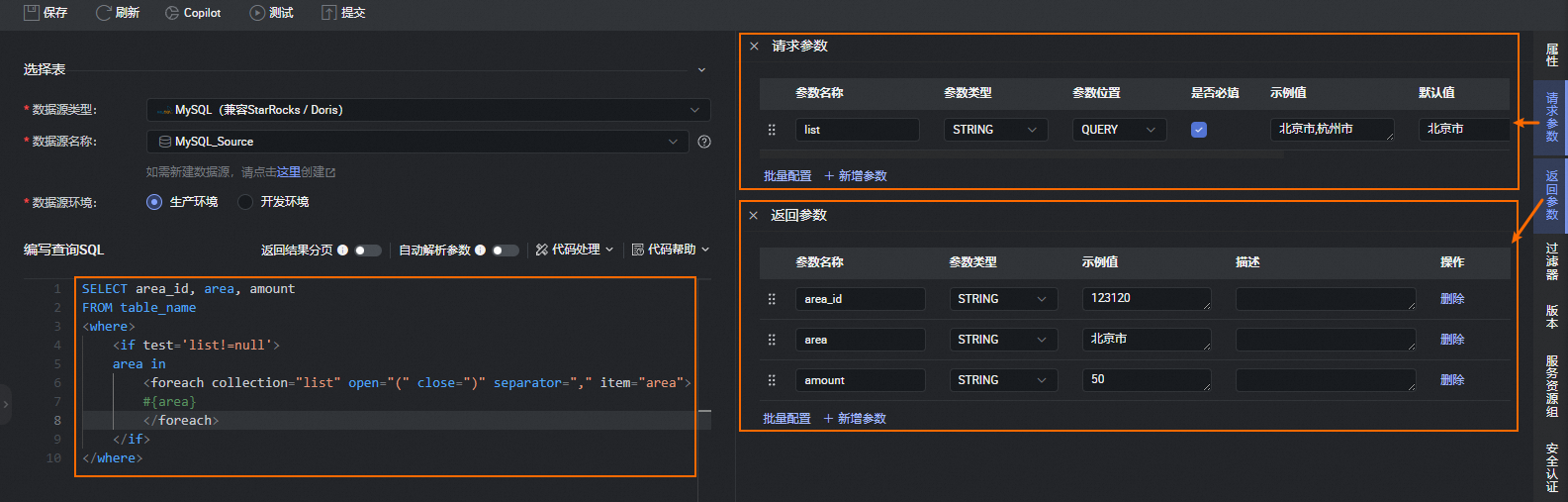This screenshot has width=1568, height=502.
Task: Open the 数据源名称 MySQL_Source dropdown
Action: 417,142
